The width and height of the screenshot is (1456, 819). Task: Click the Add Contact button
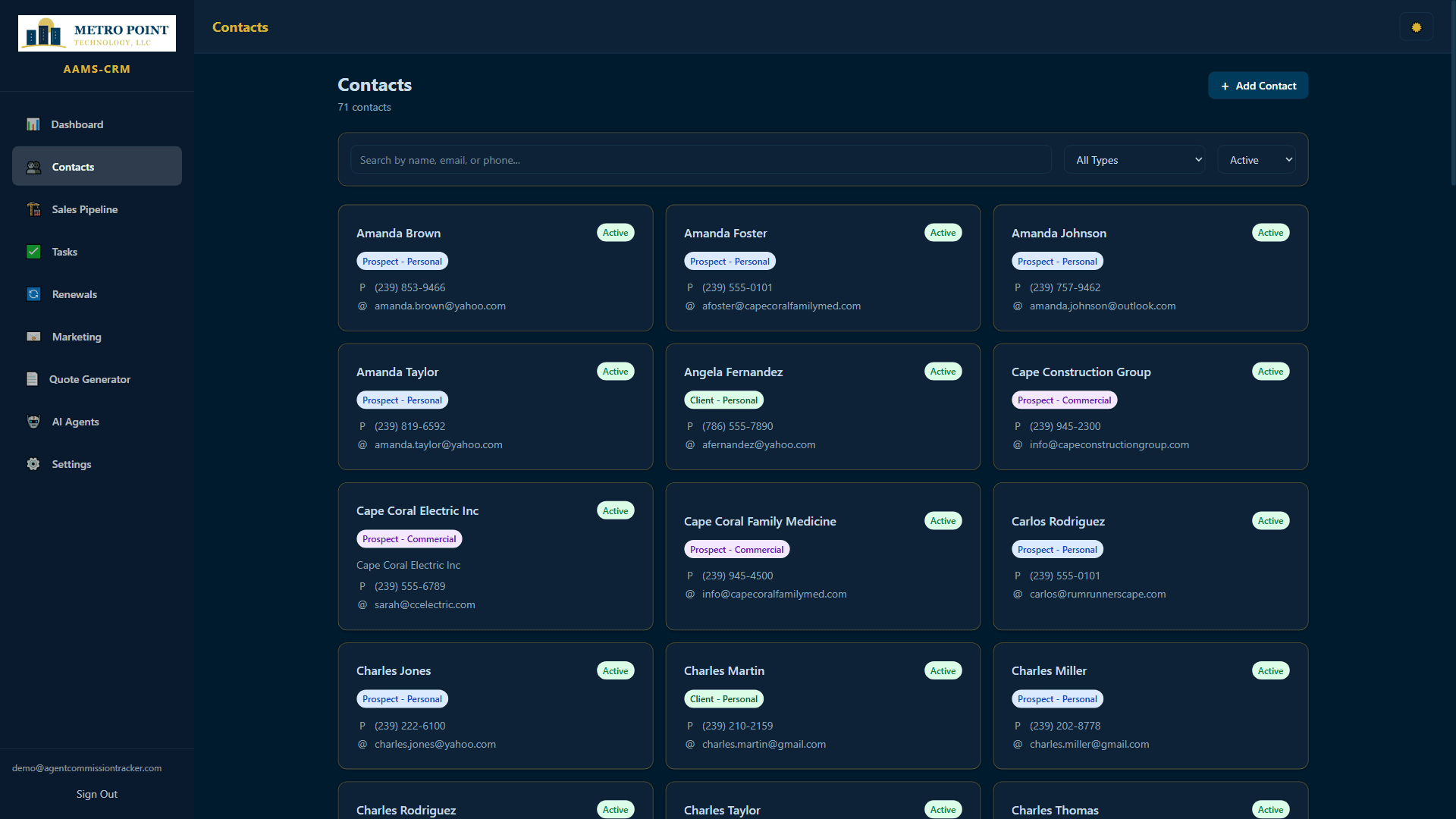(1257, 85)
